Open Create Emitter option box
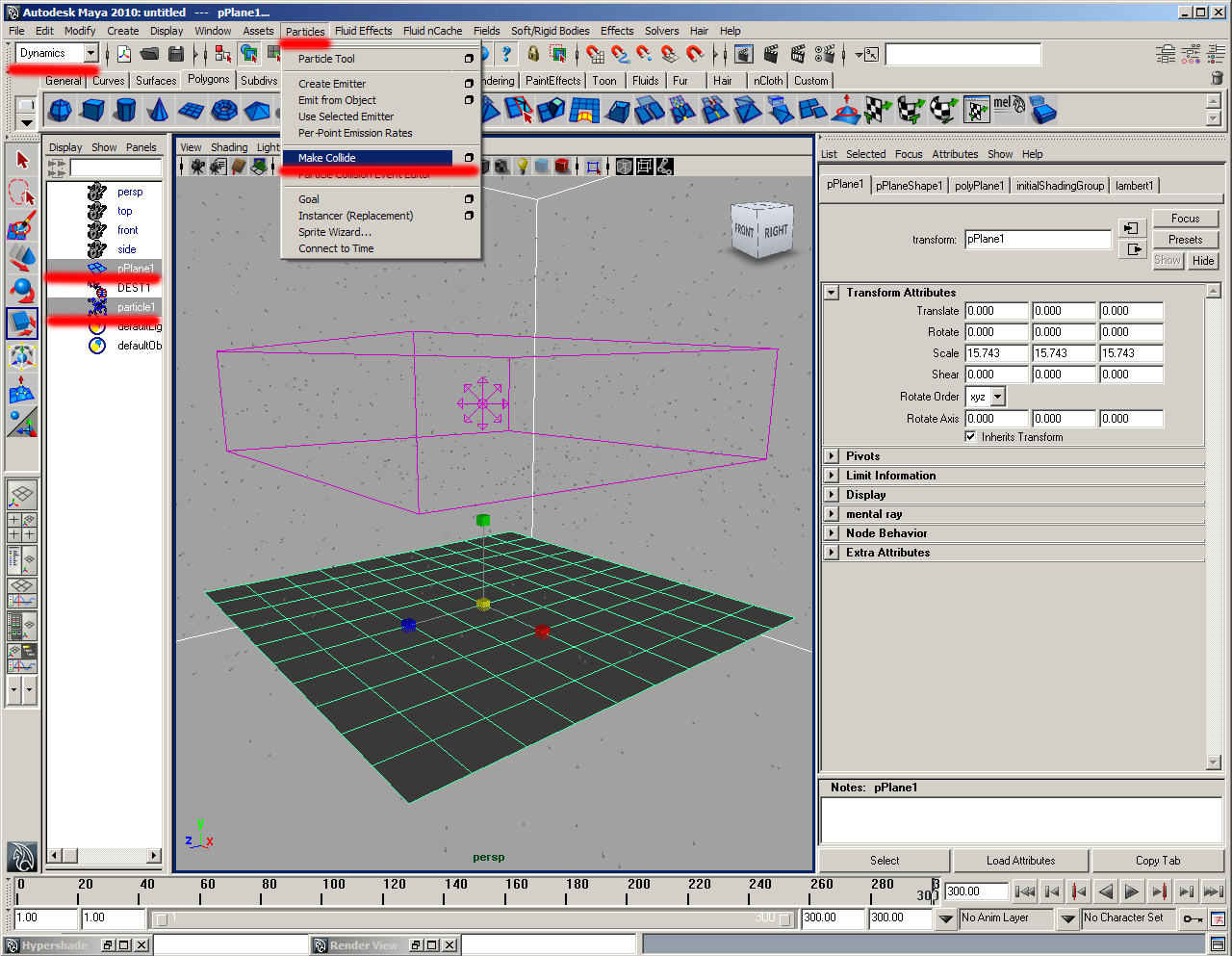Screen dimensions: 1232x956 (469, 84)
